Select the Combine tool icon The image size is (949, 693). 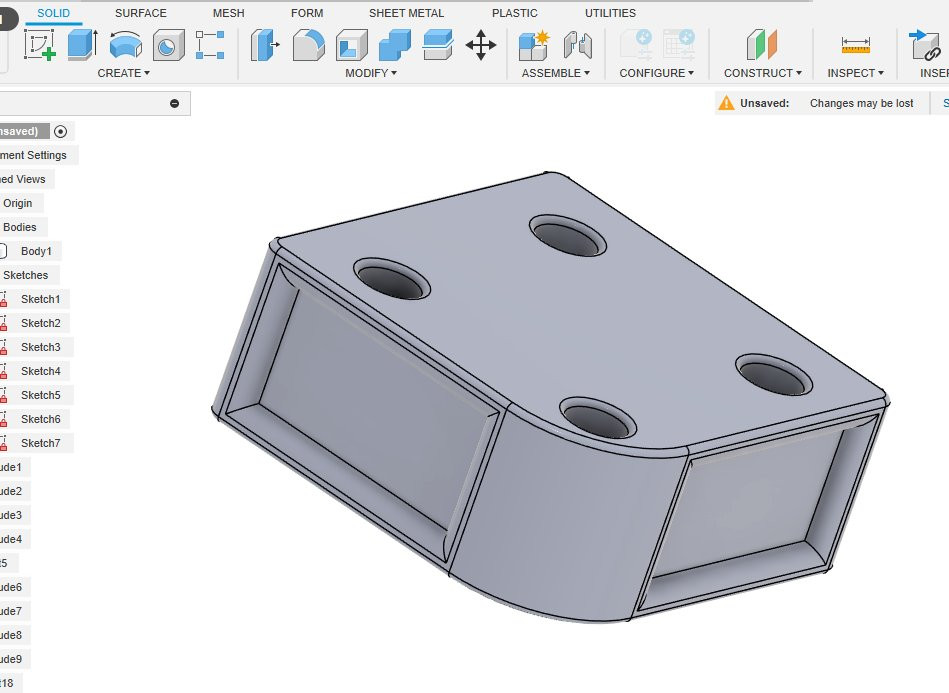pyautogui.click(x=395, y=45)
